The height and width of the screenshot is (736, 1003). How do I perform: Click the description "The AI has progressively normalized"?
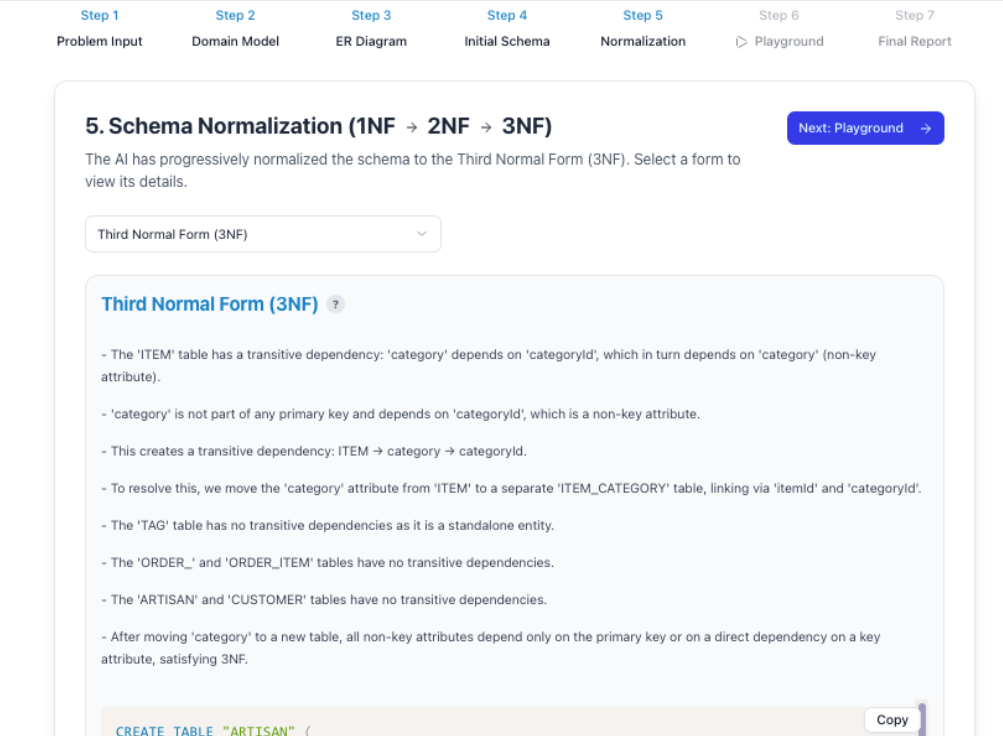413,171
